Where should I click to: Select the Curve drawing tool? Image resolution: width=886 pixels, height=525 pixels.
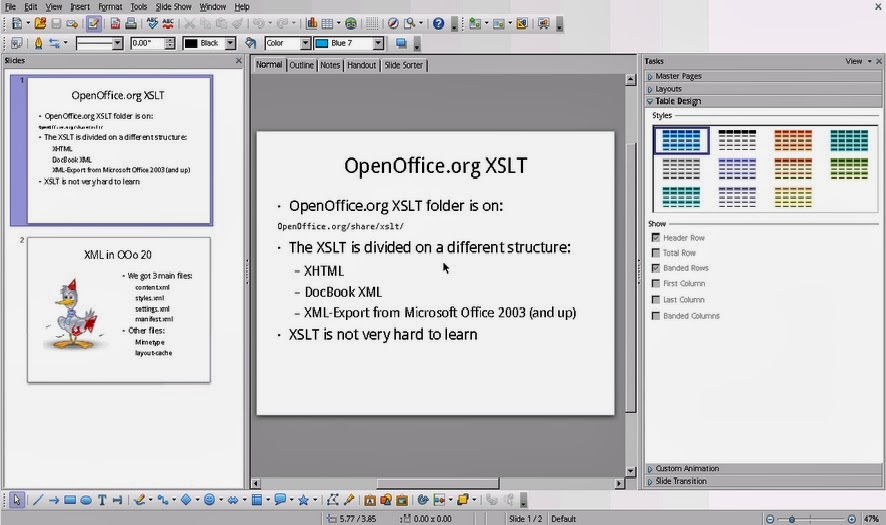click(x=140, y=500)
